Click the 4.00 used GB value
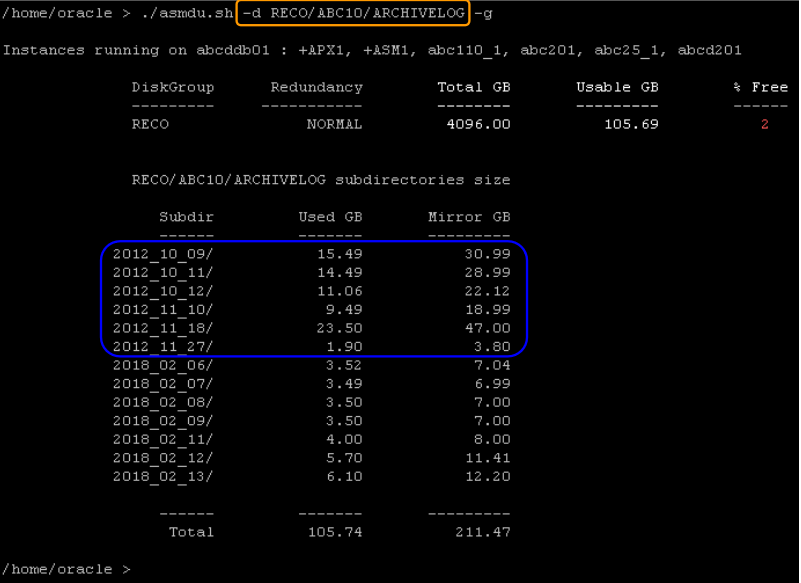 click(x=344, y=439)
